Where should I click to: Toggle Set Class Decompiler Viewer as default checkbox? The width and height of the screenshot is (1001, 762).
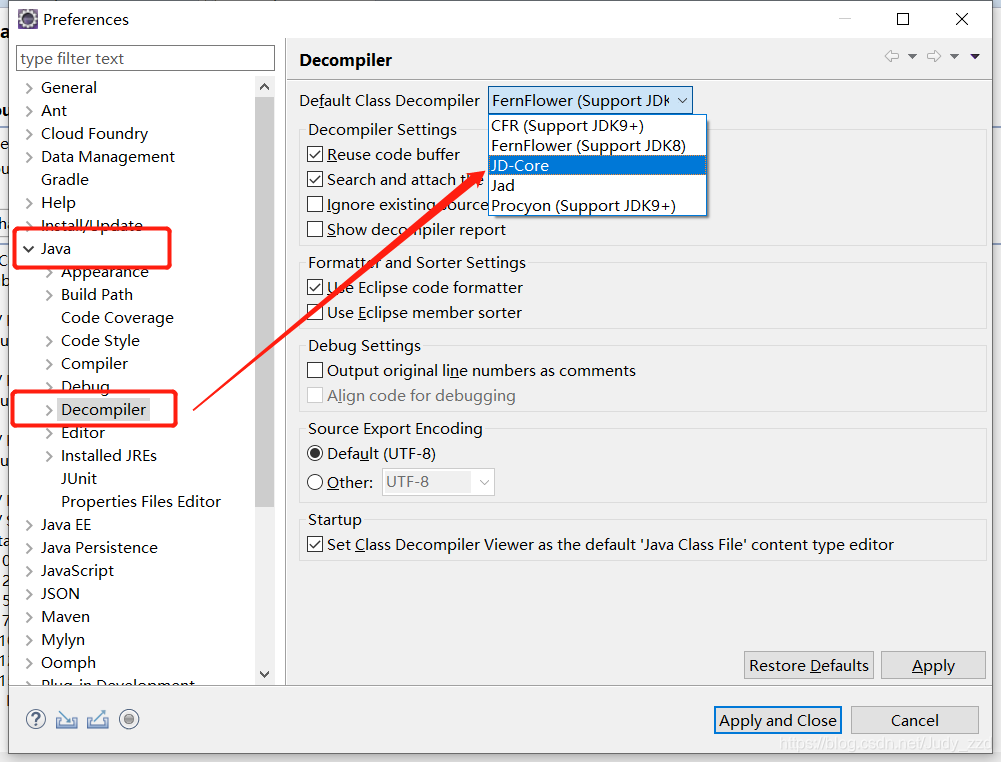(x=315, y=544)
